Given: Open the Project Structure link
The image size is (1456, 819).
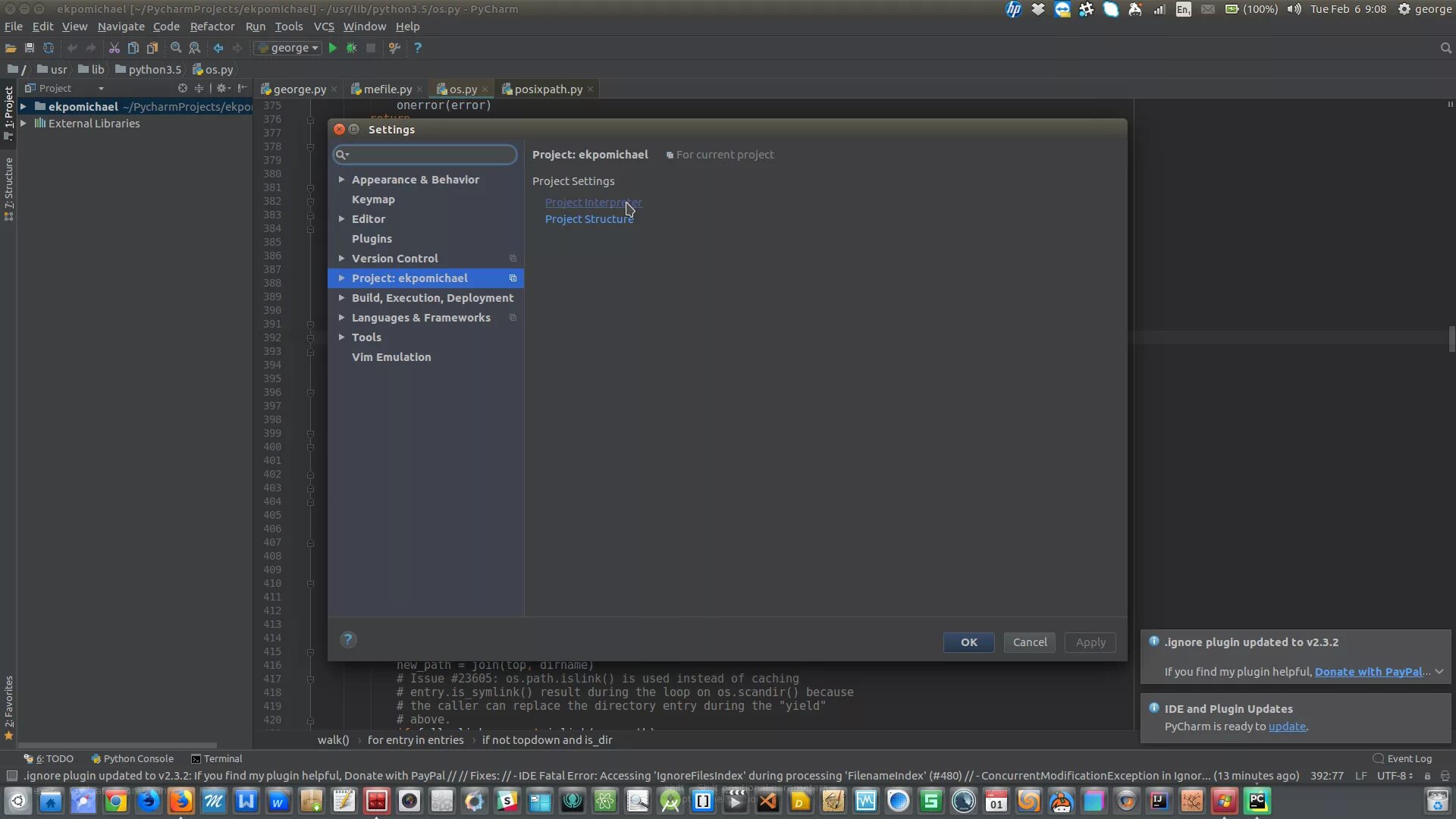Looking at the screenshot, I should click(589, 219).
